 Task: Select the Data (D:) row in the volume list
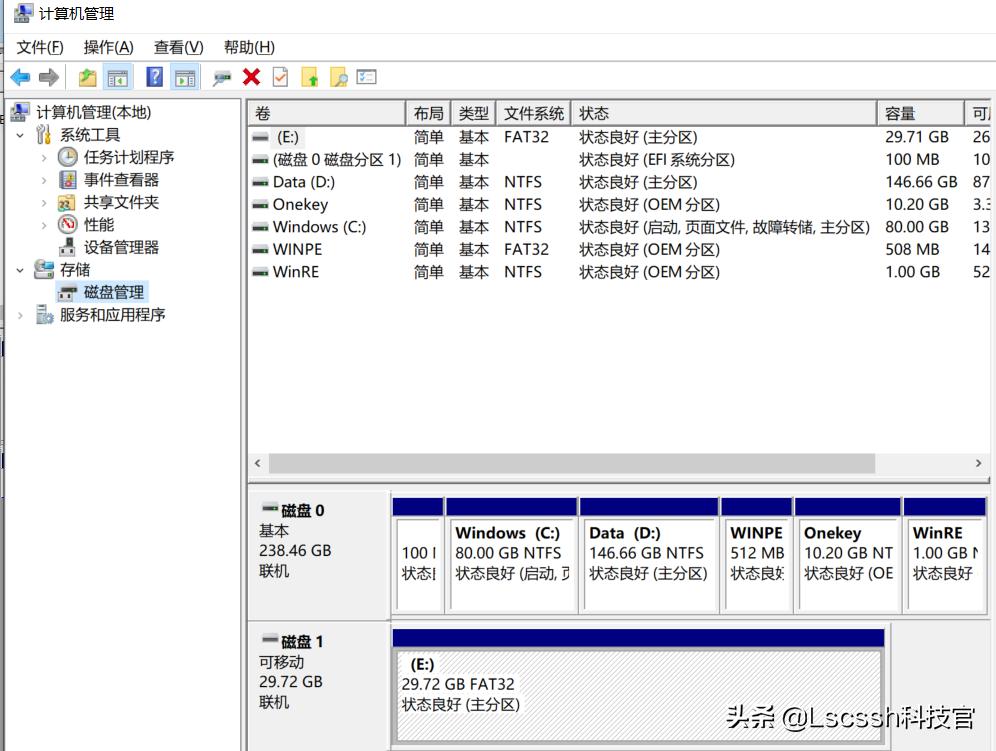pyautogui.click(x=304, y=182)
